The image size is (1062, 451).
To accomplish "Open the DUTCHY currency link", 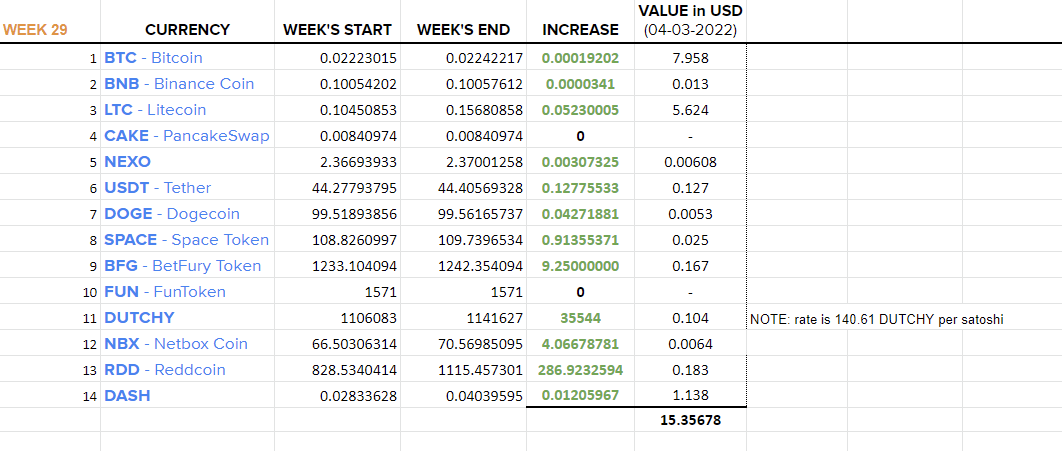I will coord(139,318).
